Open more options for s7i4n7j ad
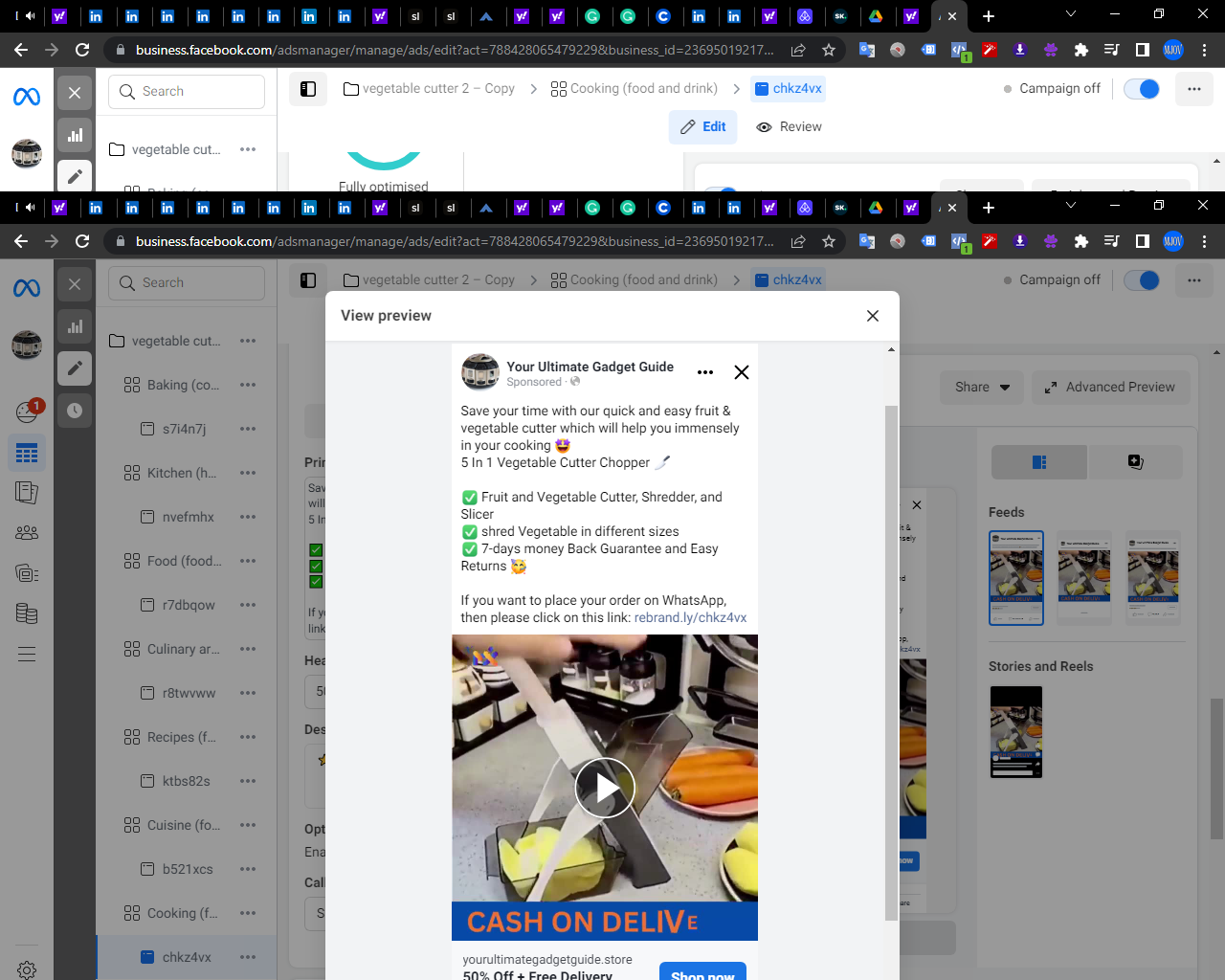The width and height of the screenshot is (1225, 980). point(248,429)
